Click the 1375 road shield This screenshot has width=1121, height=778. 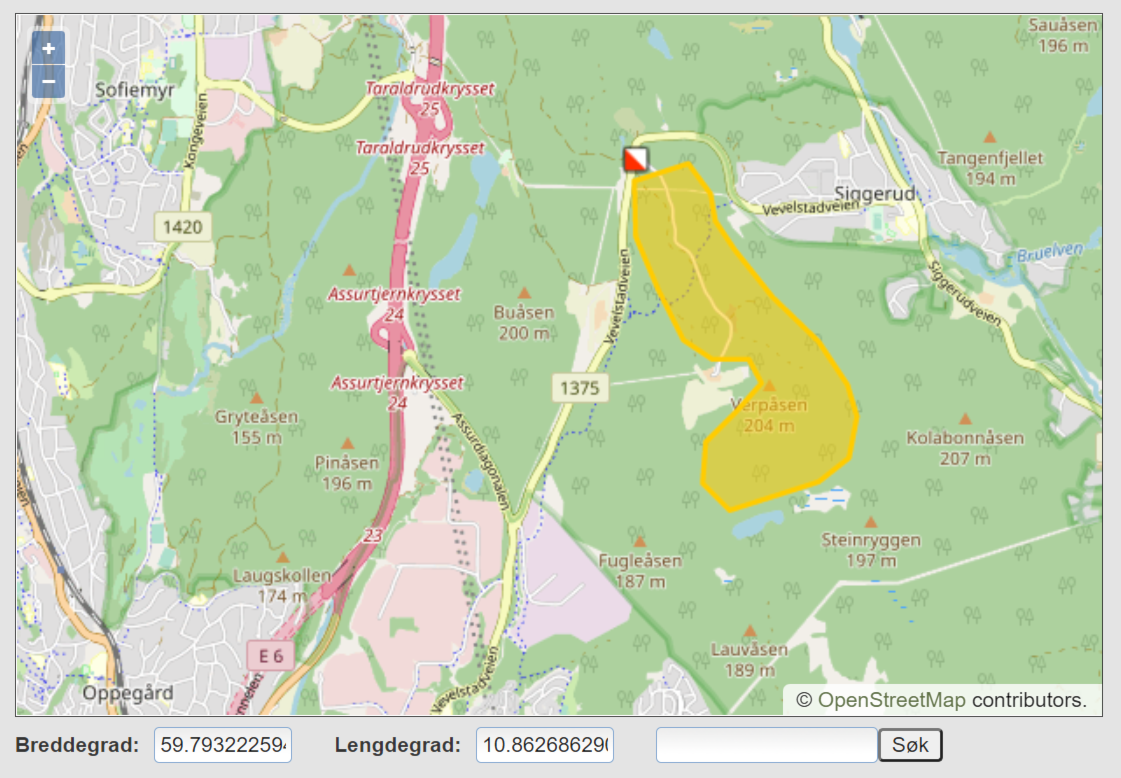579,387
